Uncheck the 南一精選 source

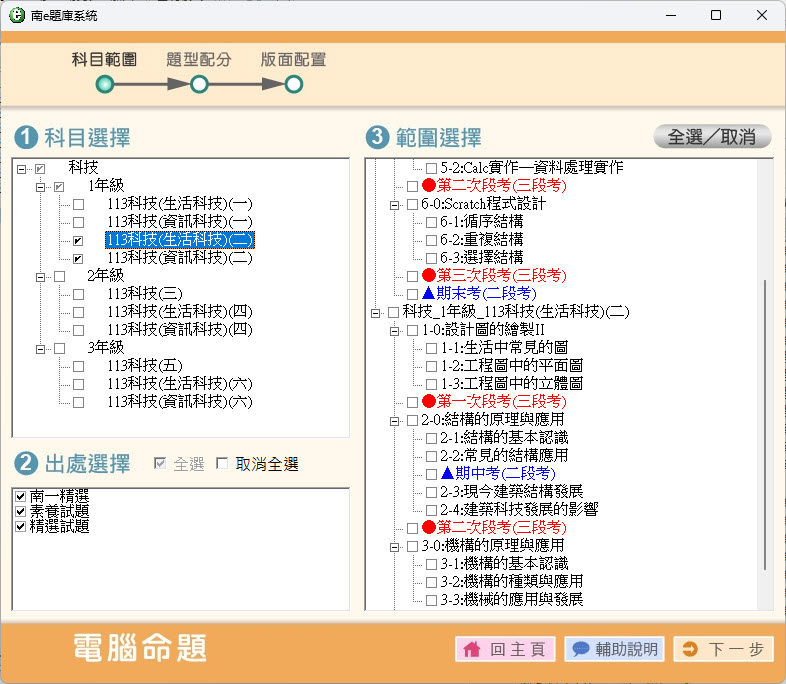click(21, 497)
